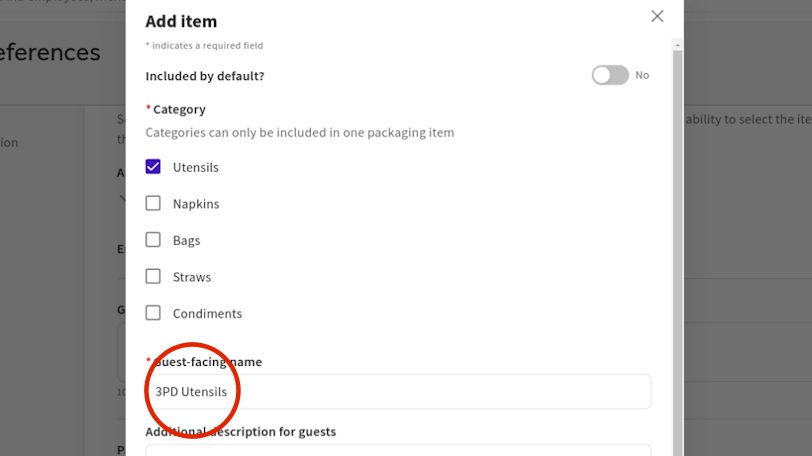This screenshot has width=812, height=456.
Task: Click the 'No' text beside the toggle
Action: [x=642, y=75]
